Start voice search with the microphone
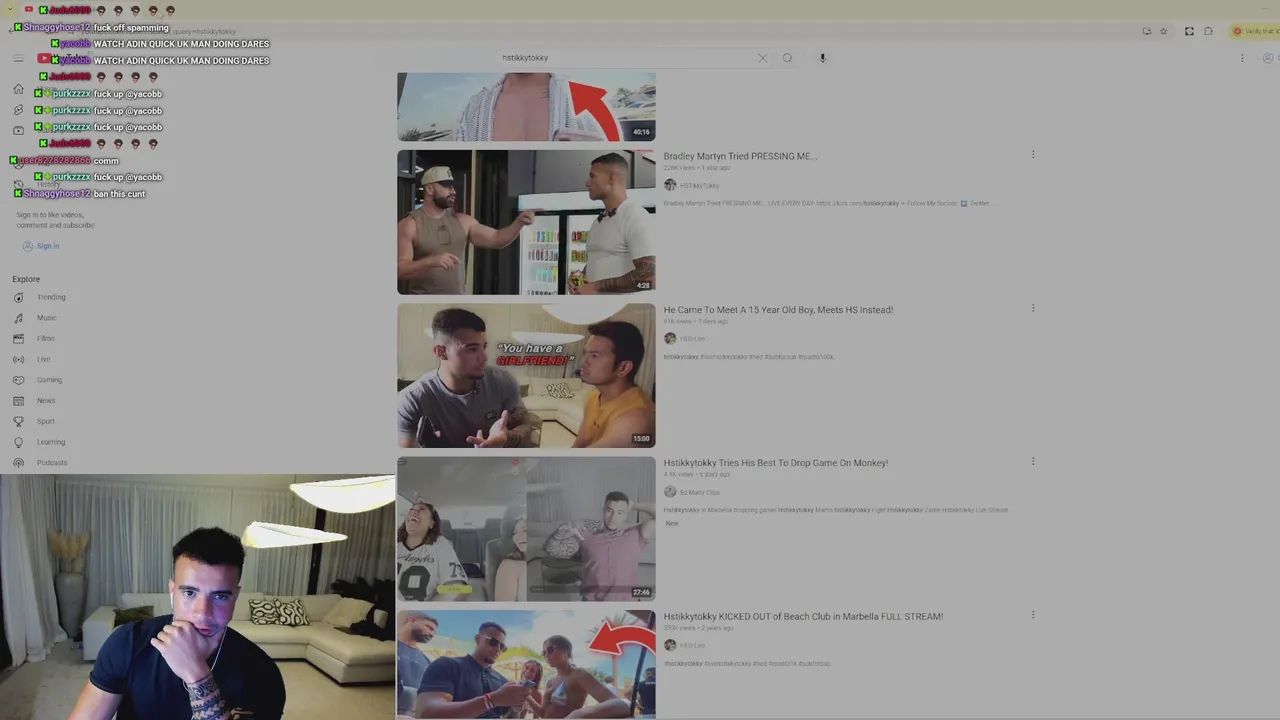 tap(823, 58)
